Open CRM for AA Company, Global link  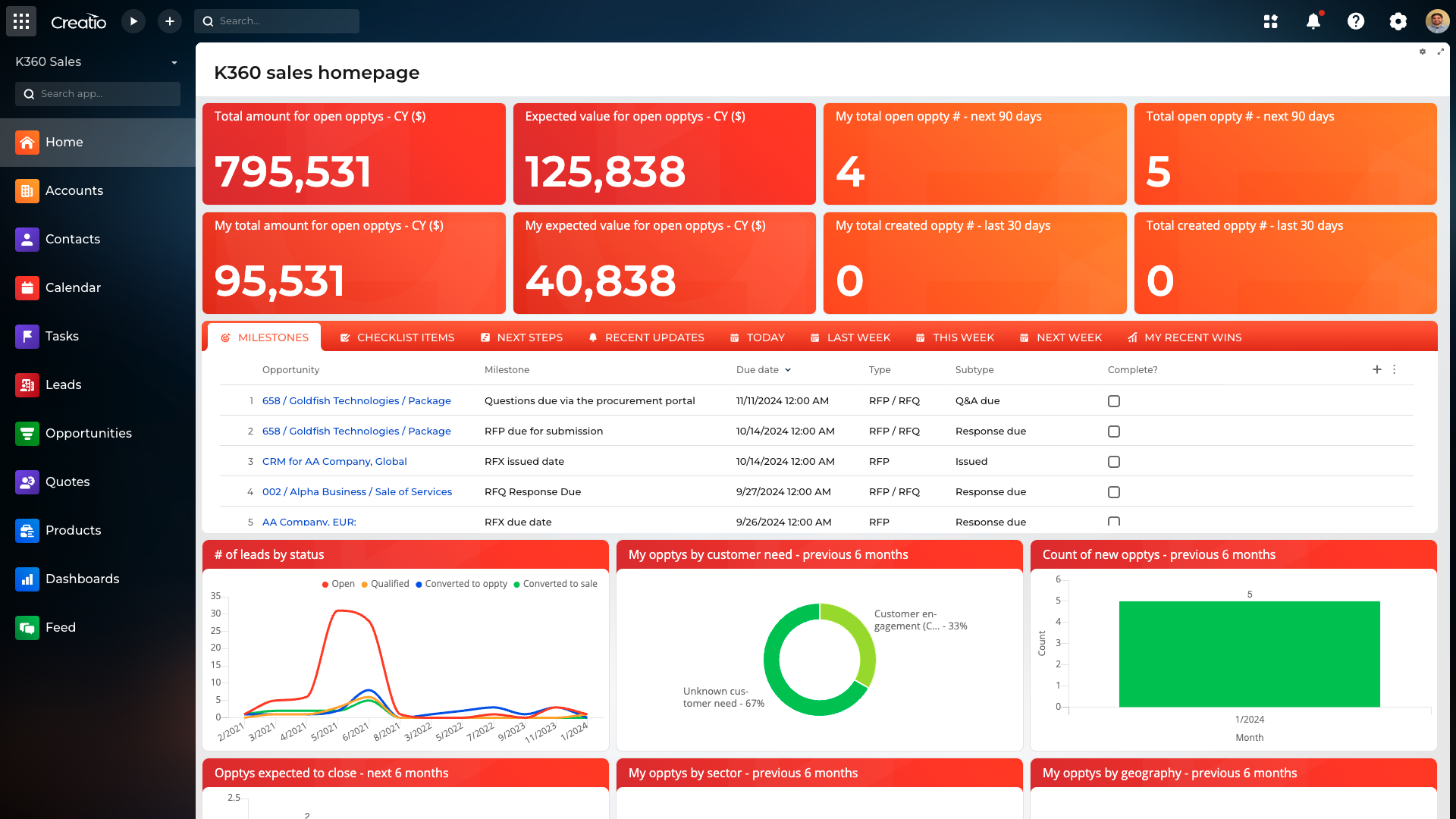click(x=334, y=461)
